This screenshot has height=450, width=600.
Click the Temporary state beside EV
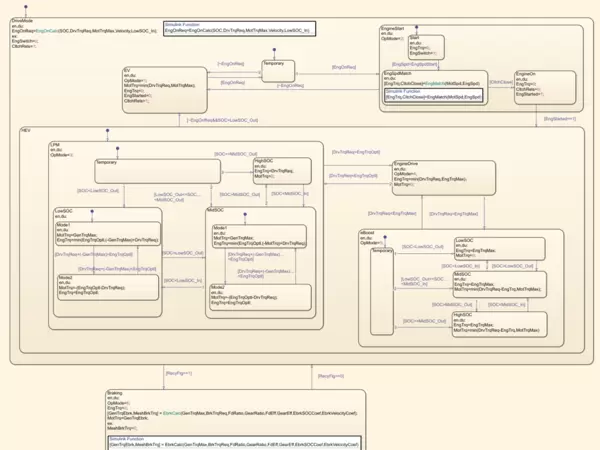coord(277,70)
